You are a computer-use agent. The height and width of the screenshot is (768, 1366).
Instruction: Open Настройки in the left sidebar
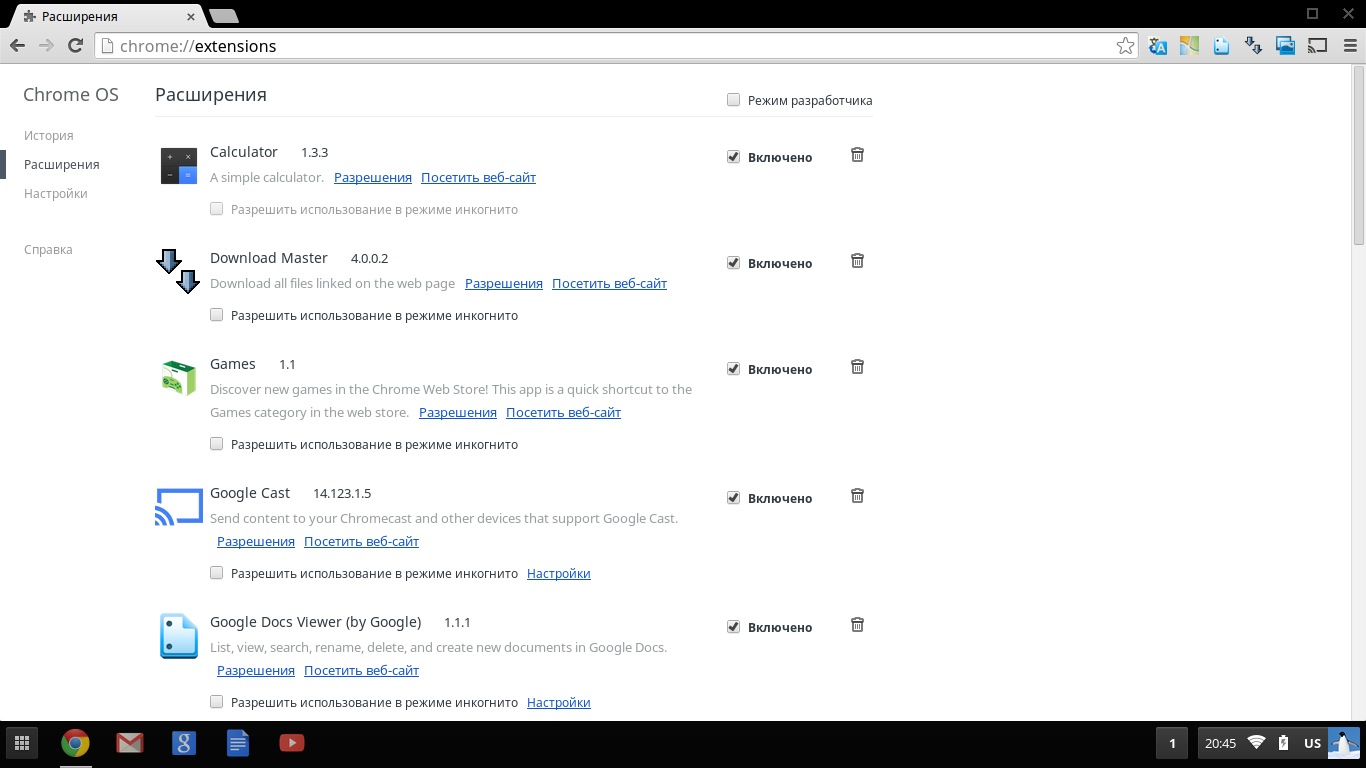[x=56, y=194]
